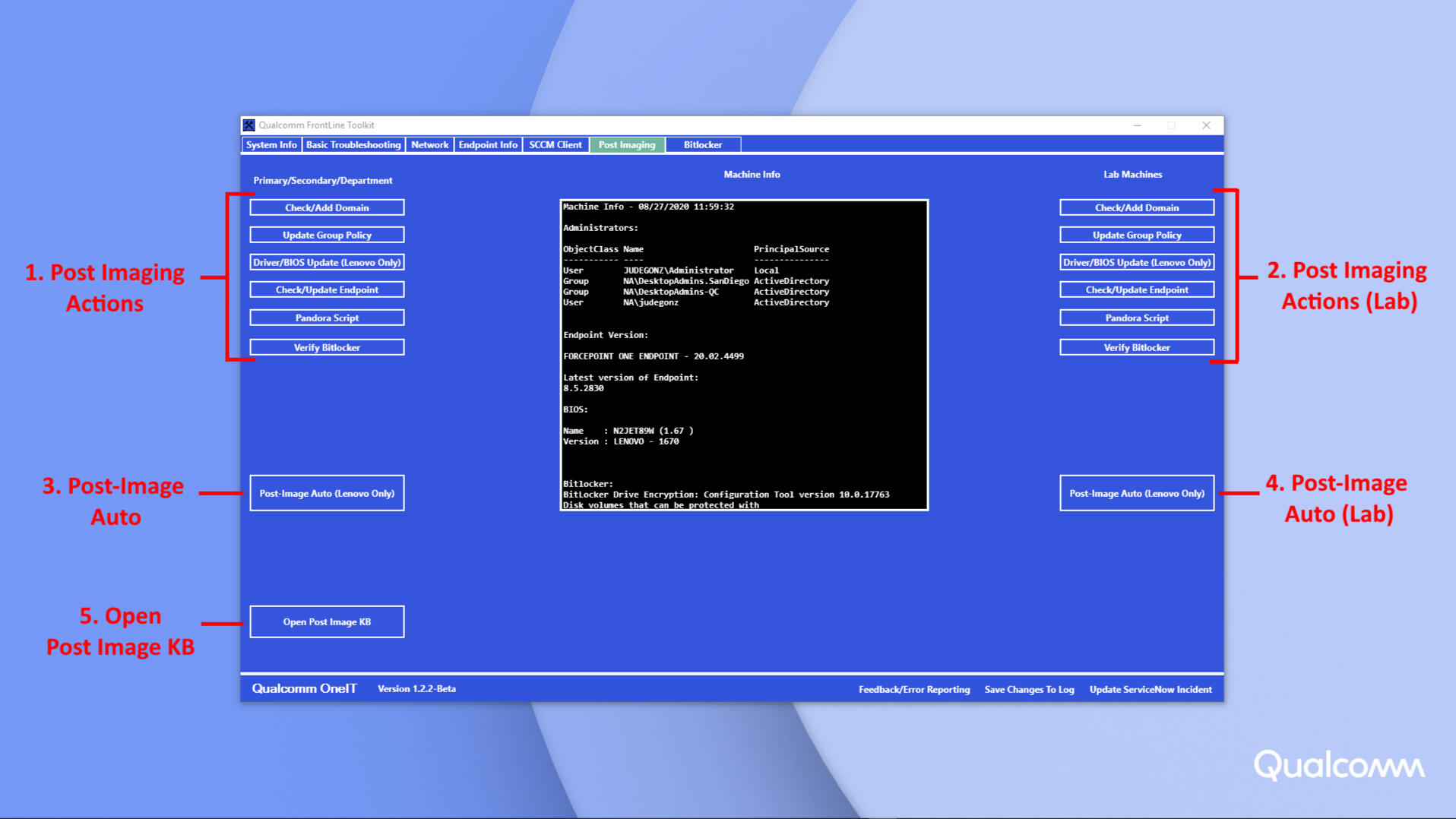
Task: Start Post-Image Auto under Primary/Secondary/Department
Action: coord(327,494)
